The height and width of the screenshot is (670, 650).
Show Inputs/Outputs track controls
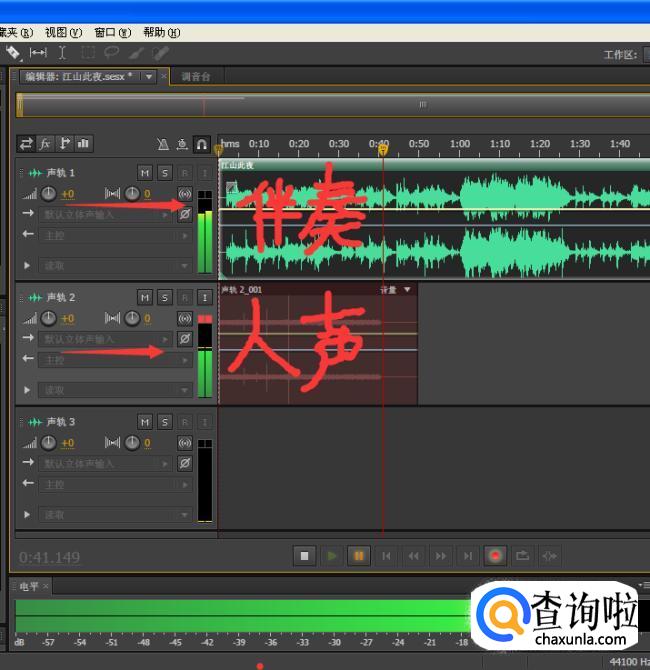[26, 143]
